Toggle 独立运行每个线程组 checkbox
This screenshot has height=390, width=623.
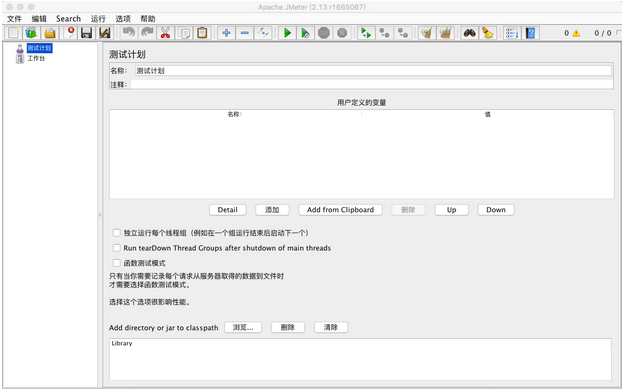[x=116, y=233]
